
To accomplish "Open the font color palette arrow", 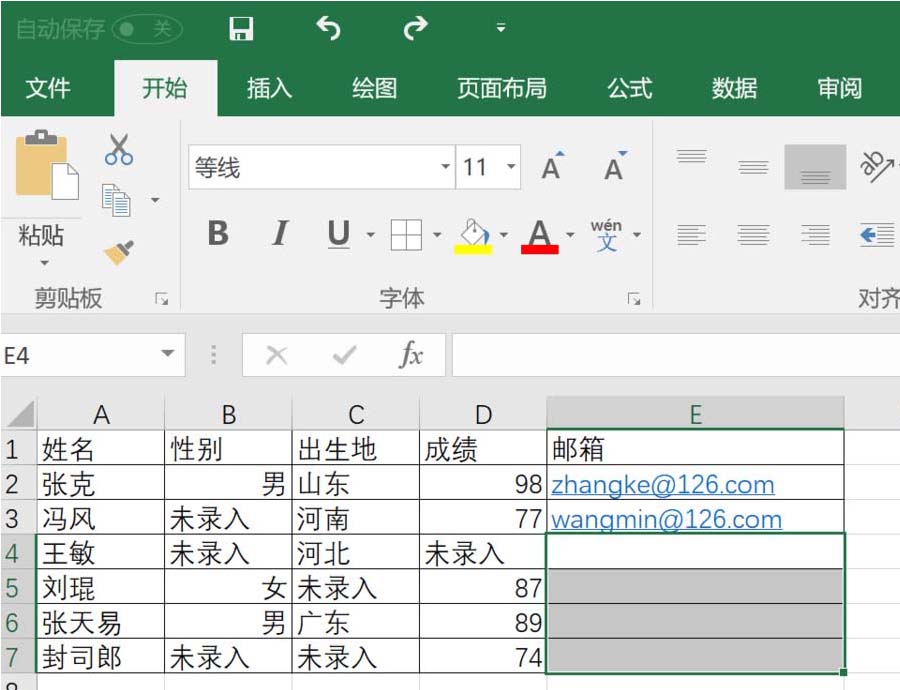I will click(x=570, y=235).
